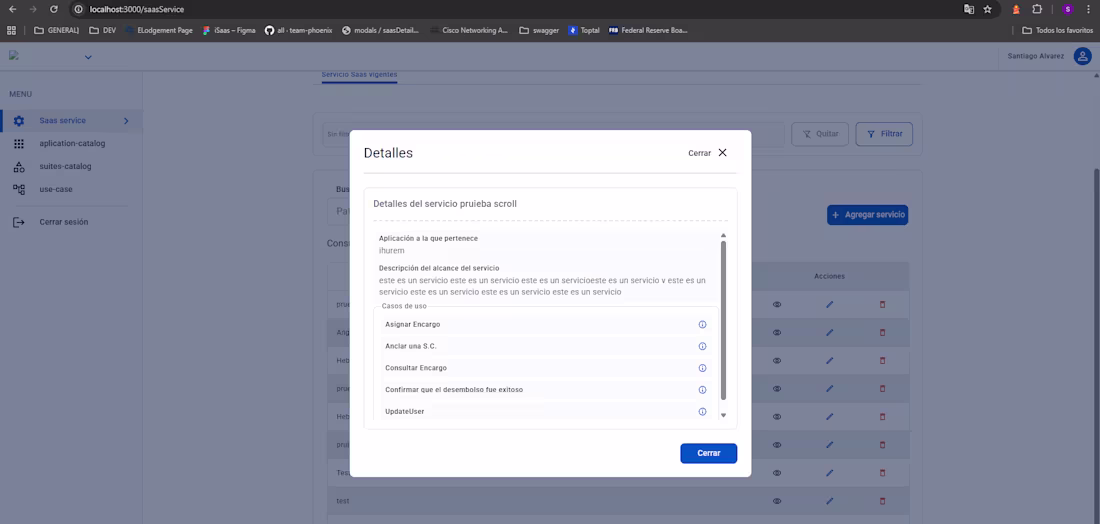Delete the Ang row
The width and height of the screenshot is (1100, 524).
coord(883,332)
